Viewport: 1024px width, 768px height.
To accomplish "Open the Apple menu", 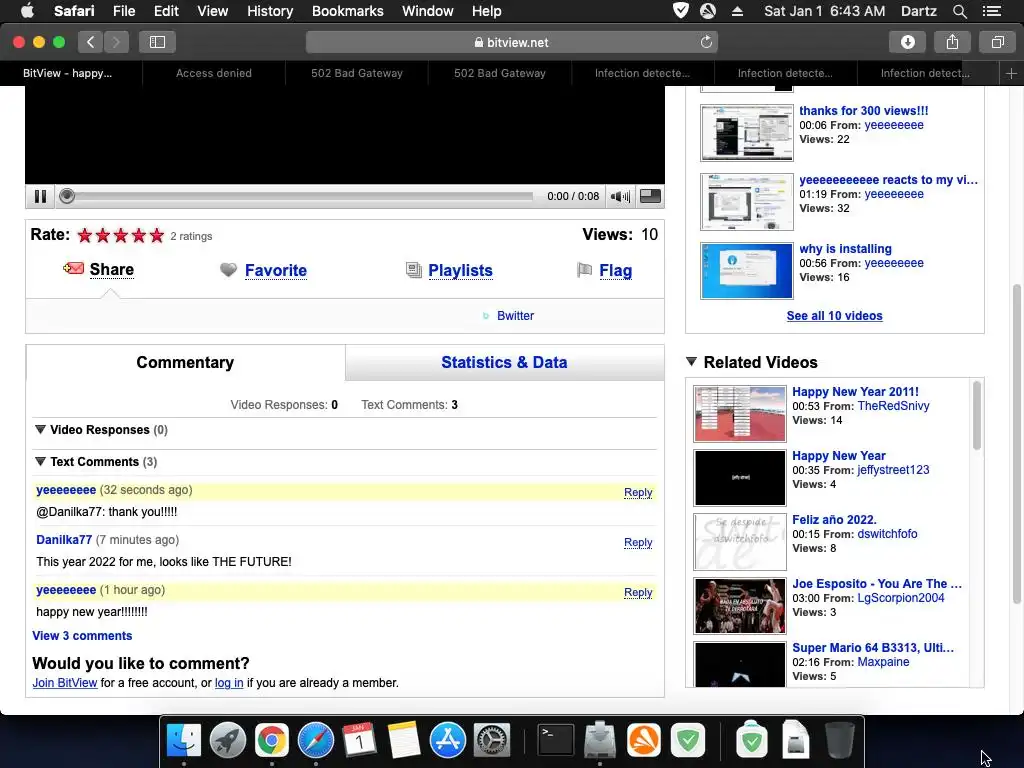I will pyautogui.click(x=27, y=11).
